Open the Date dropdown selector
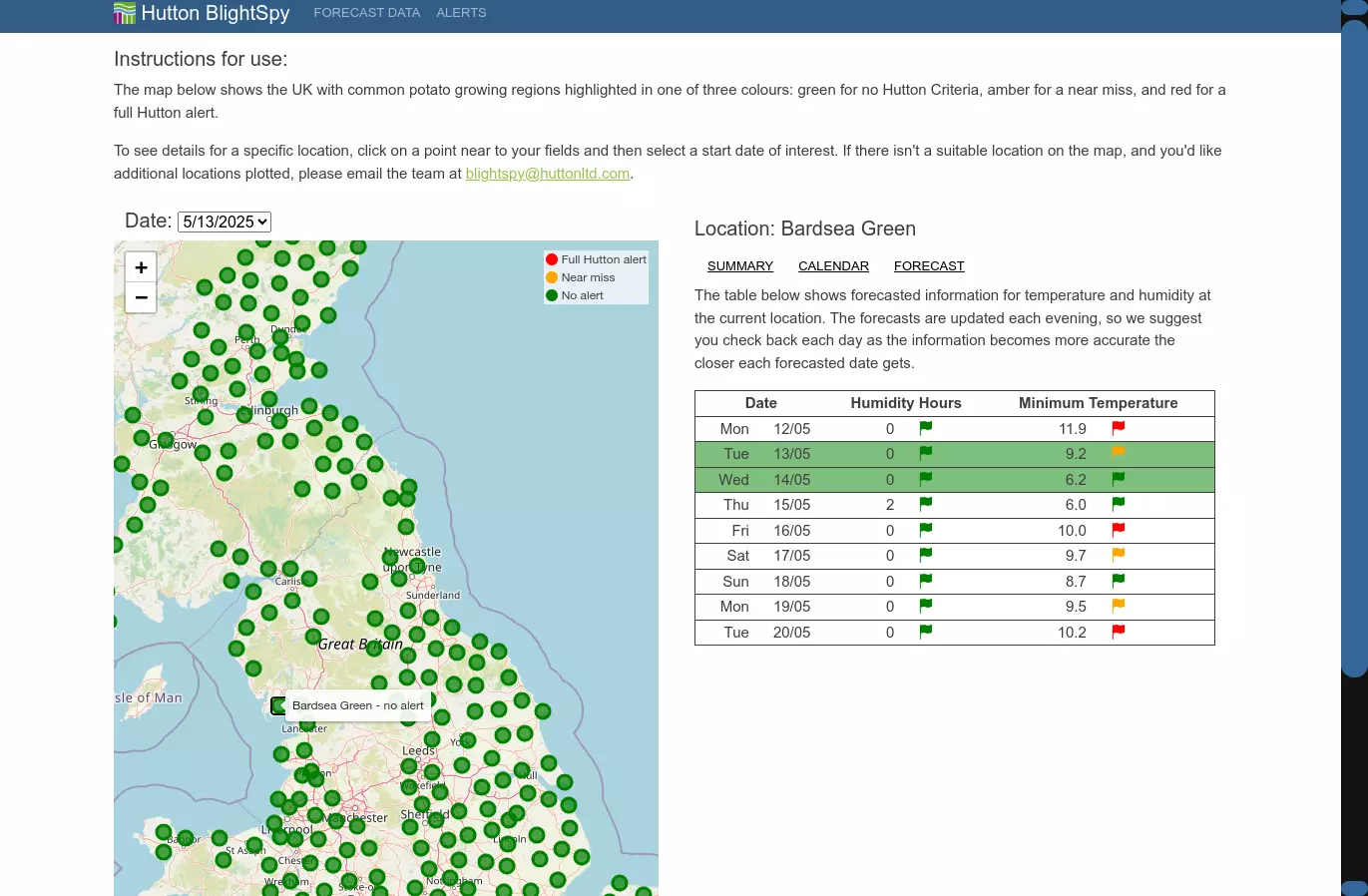This screenshot has width=1368, height=896. (x=225, y=222)
